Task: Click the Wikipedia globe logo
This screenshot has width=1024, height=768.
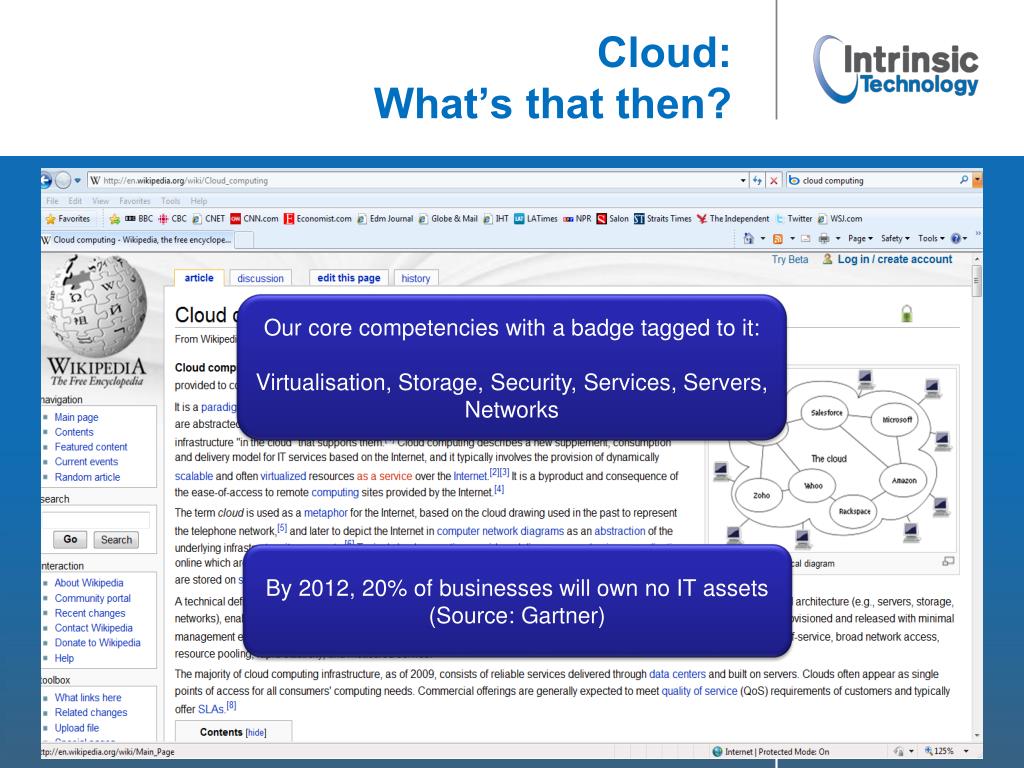Action: (x=97, y=307)
